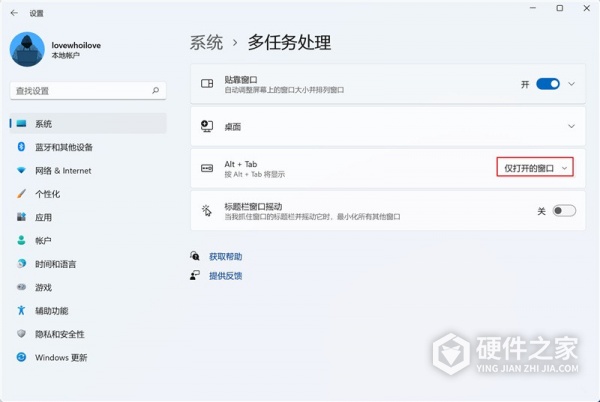This screenshot has height=402, width=600.
Task: Click the Bluetooth icon in sidebar
Action: pos(21,146)
